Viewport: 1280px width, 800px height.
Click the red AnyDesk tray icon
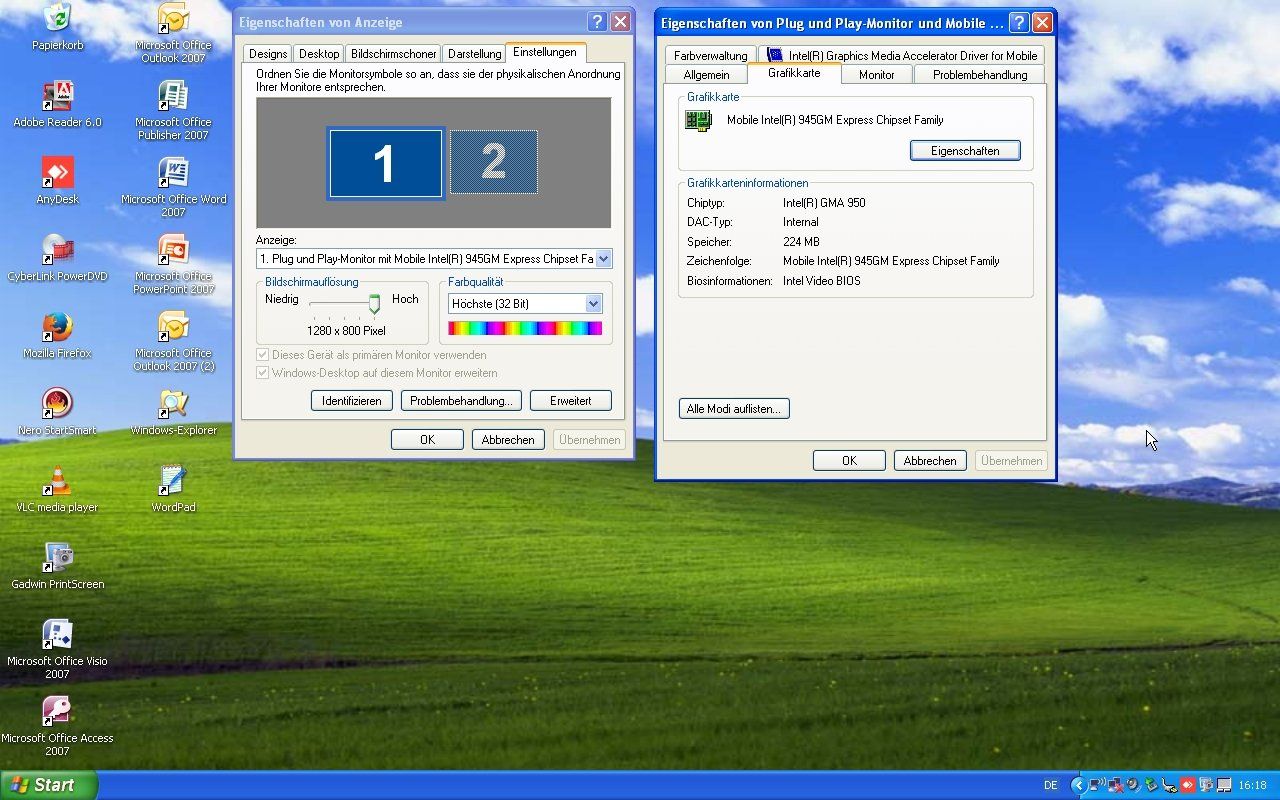1188,785
